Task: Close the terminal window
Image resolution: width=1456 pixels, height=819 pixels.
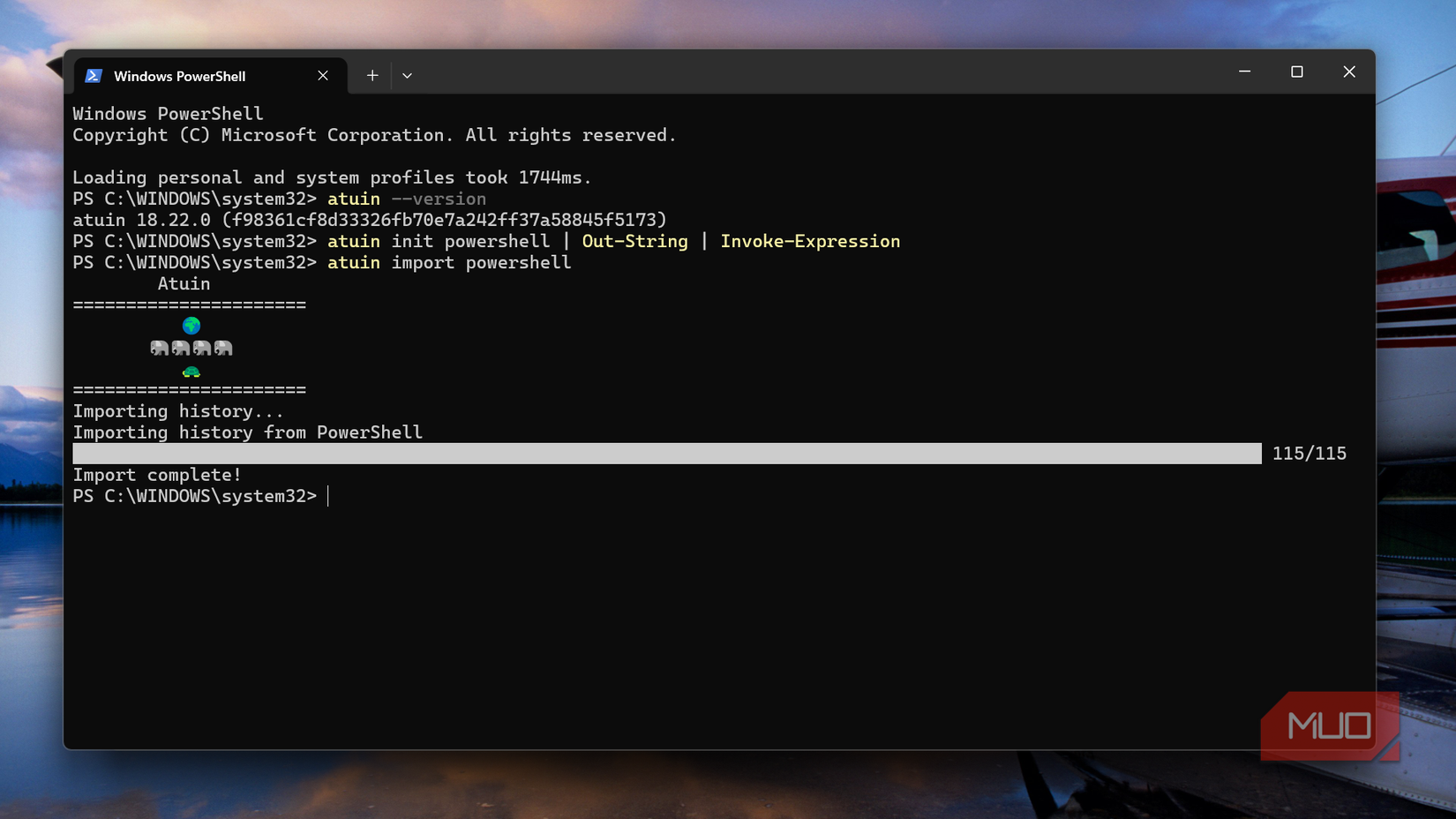Action: 1348,71
